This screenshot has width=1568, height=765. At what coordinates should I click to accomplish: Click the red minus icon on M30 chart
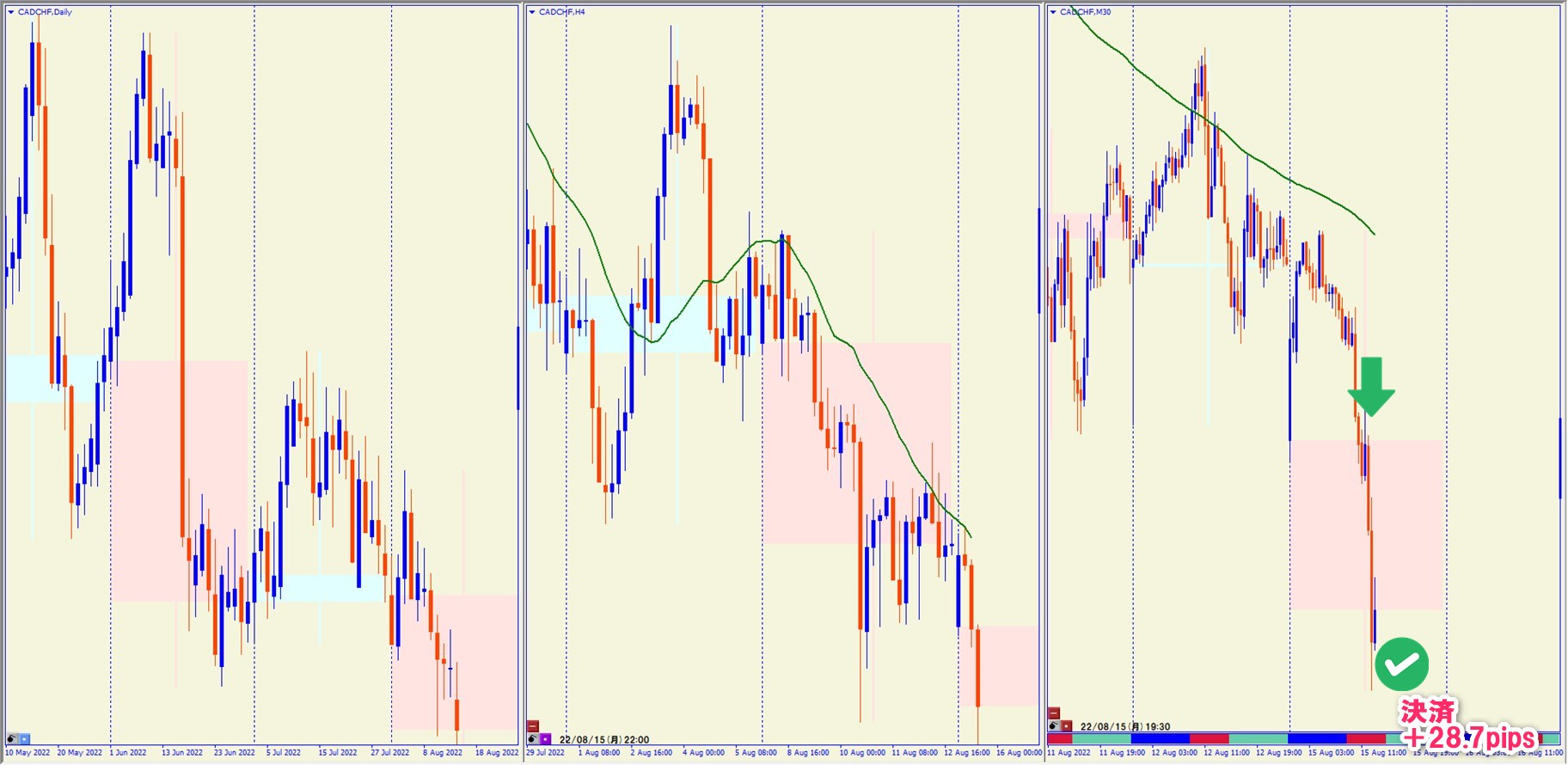(x=1054, y=713)
